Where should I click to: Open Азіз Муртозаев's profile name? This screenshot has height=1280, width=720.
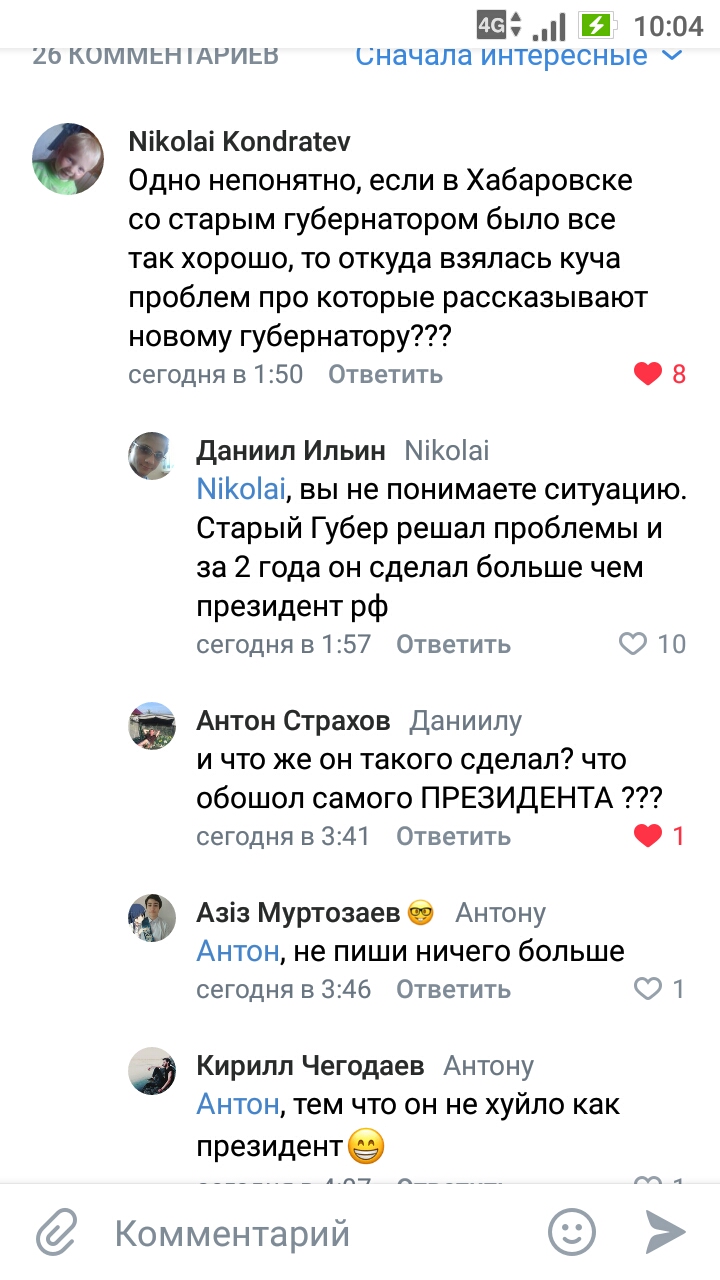coord(298,912)
